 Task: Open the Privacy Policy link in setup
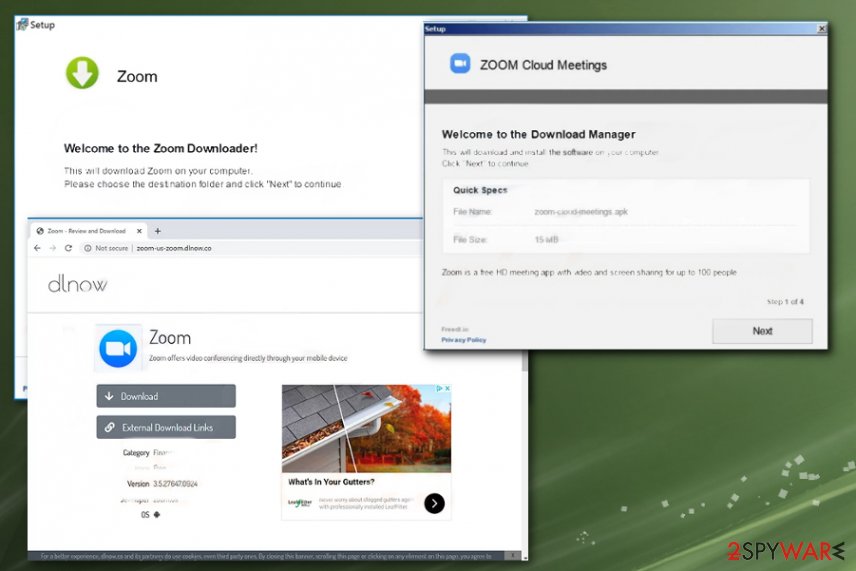(x=463, y=340)
